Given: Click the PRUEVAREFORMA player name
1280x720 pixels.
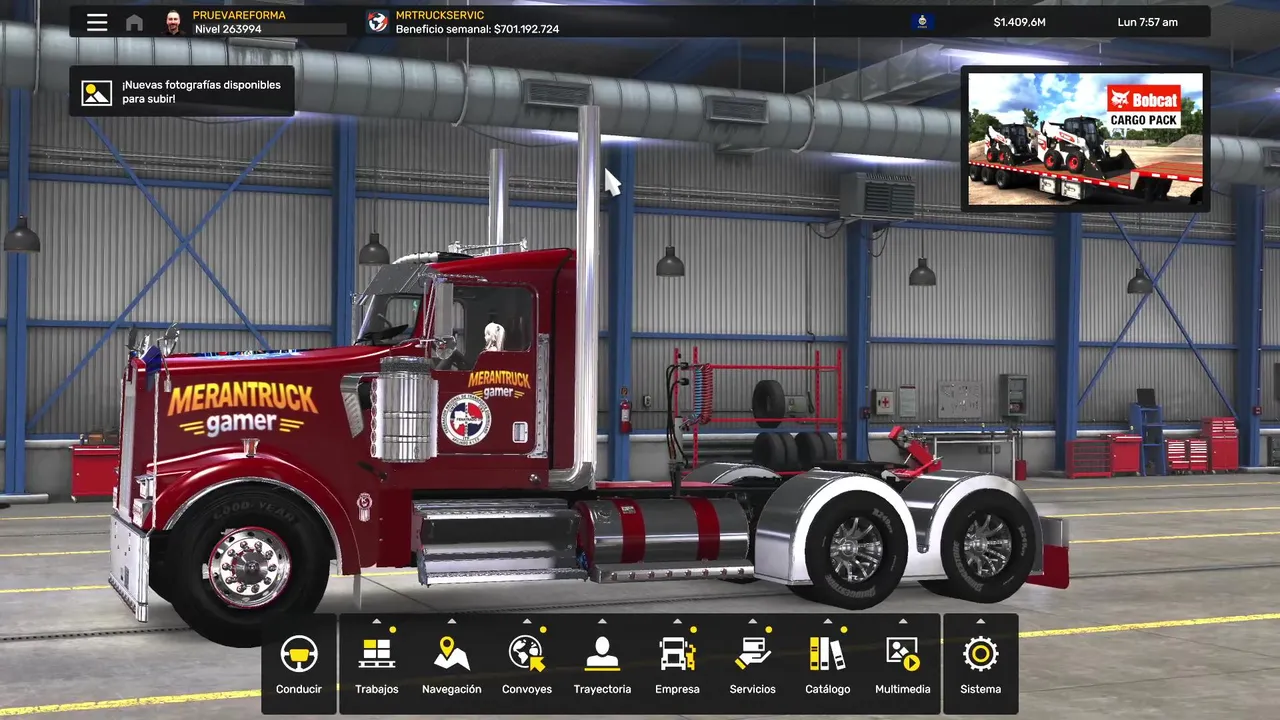Looking at the screenshot, I should [239, 15].
